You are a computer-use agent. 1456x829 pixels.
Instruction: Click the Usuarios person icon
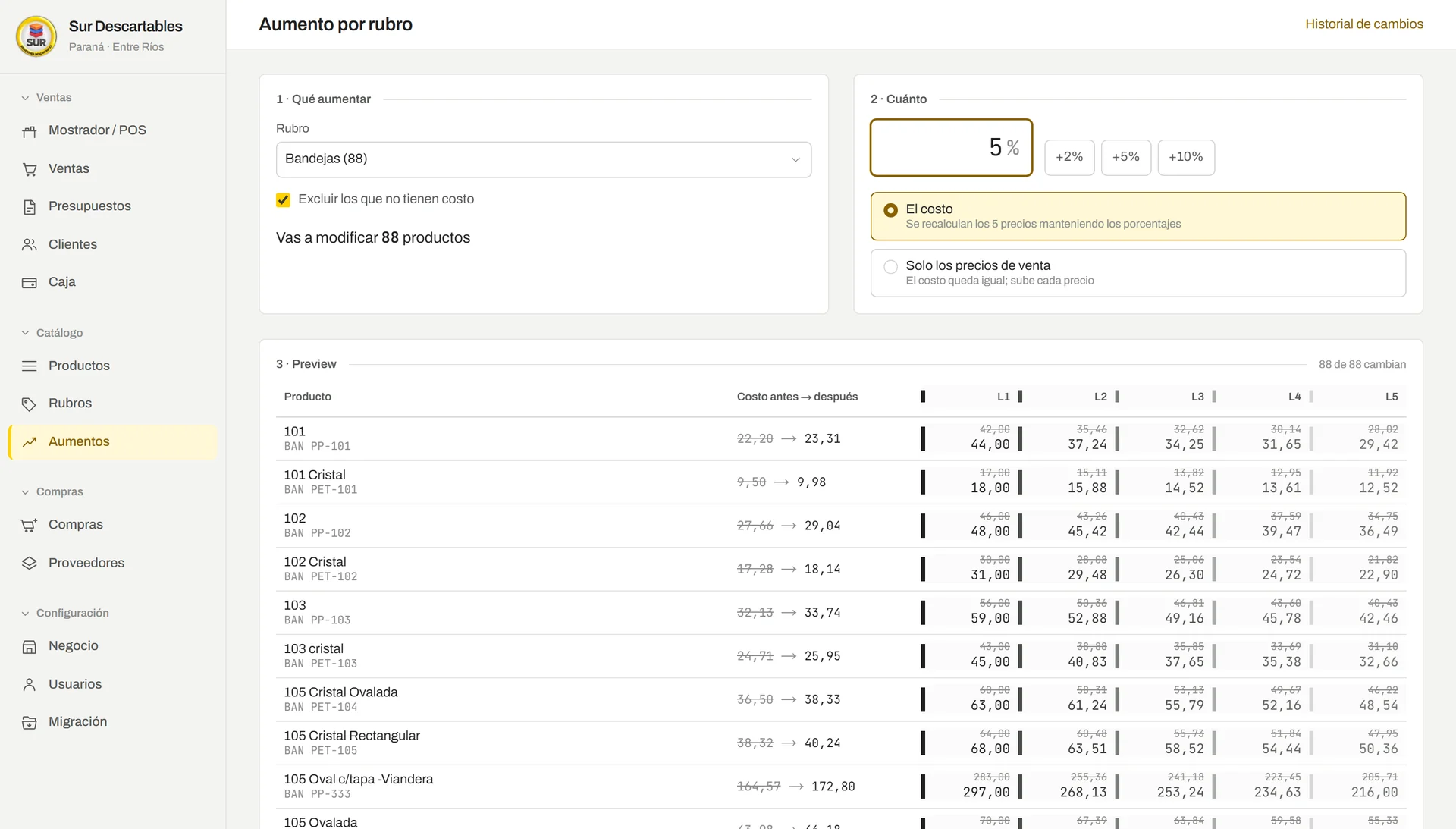[30, 684]
